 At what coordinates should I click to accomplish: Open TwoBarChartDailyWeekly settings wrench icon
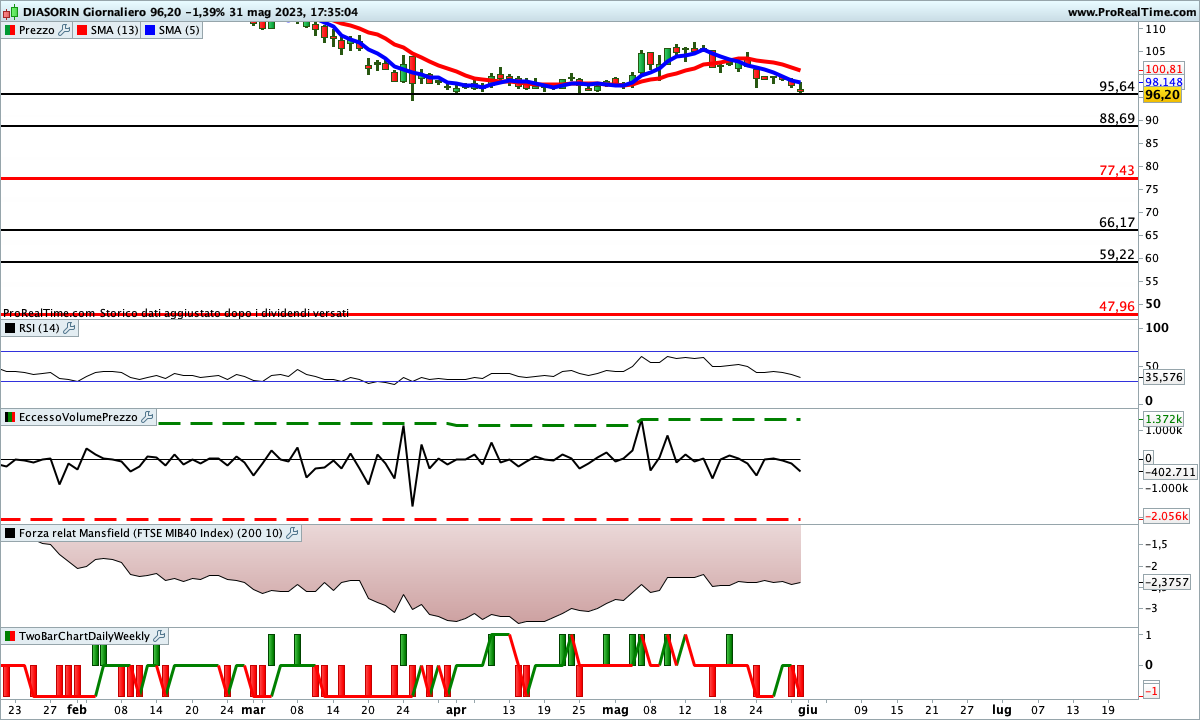160,635
